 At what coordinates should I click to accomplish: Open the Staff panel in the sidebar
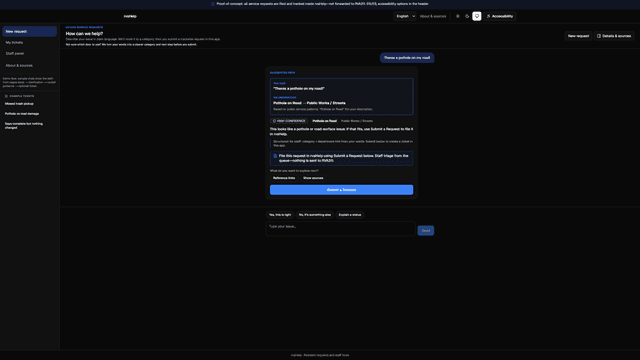(29, 53)
